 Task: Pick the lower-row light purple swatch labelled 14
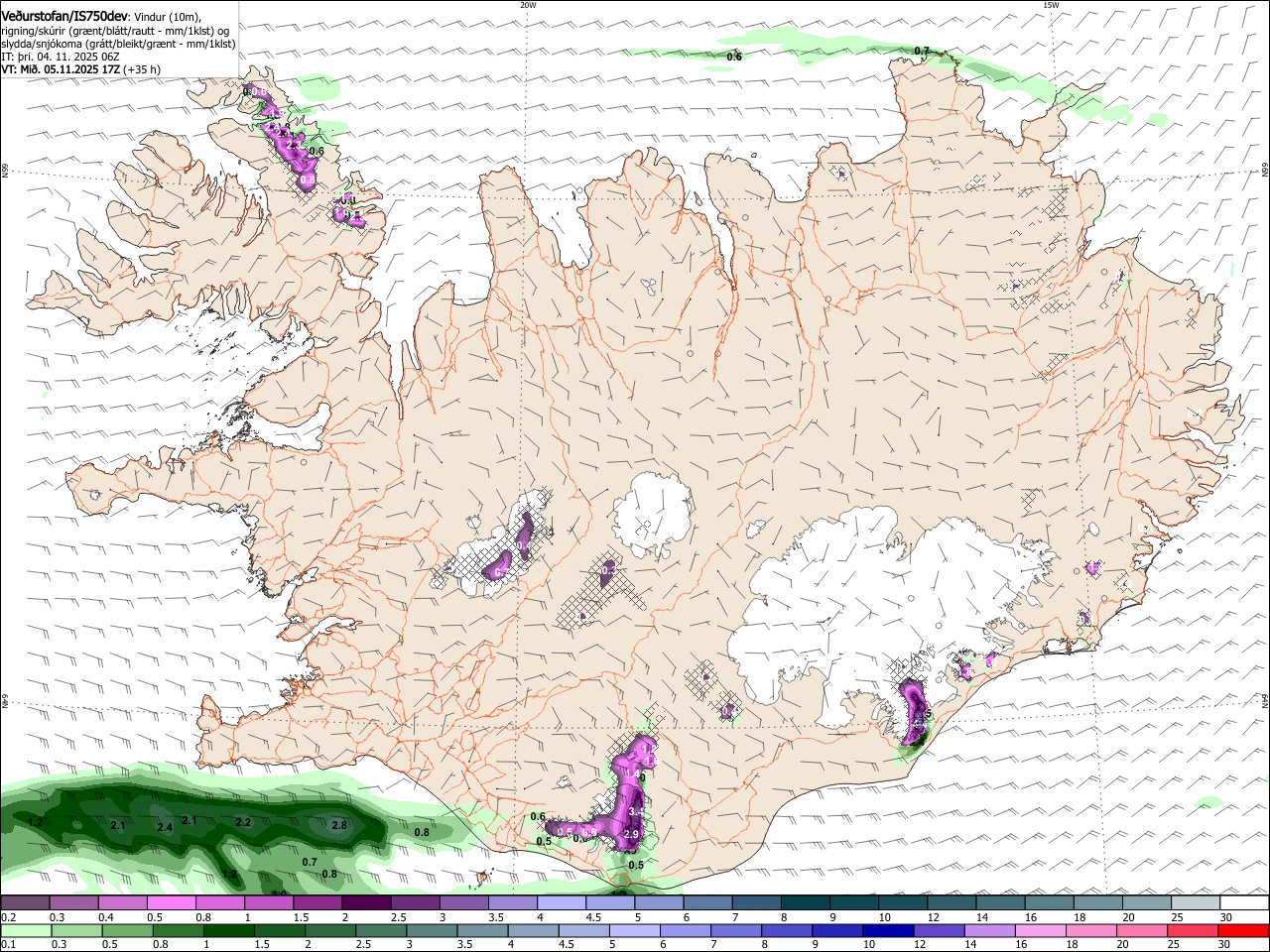989,931
